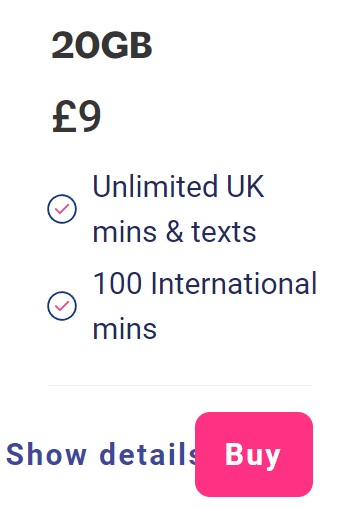The height and width of the screenshot is (508, 360).
Task: Click the word "details" in Show details
Action: [148, 454]
